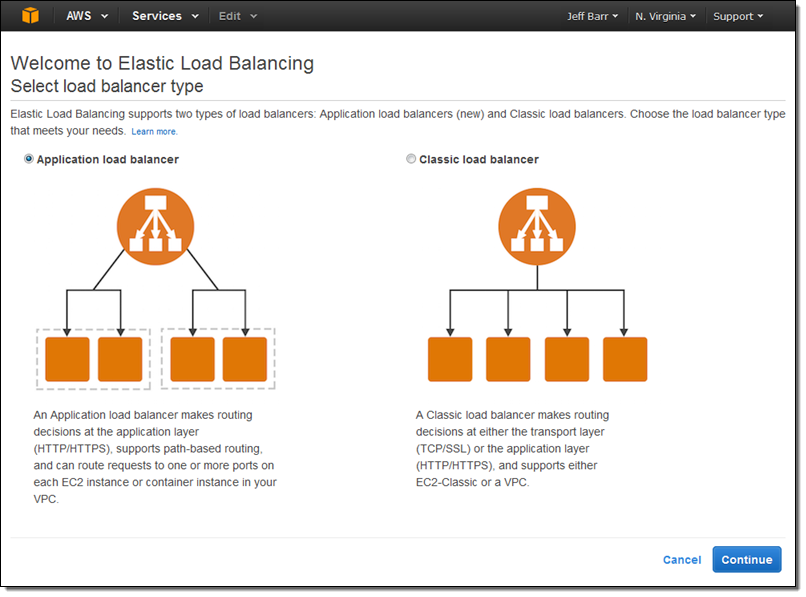Click an instance square beneath the Classic diagram
The width and height of the screenshot is (806, 597).
[x=449, y=359]
